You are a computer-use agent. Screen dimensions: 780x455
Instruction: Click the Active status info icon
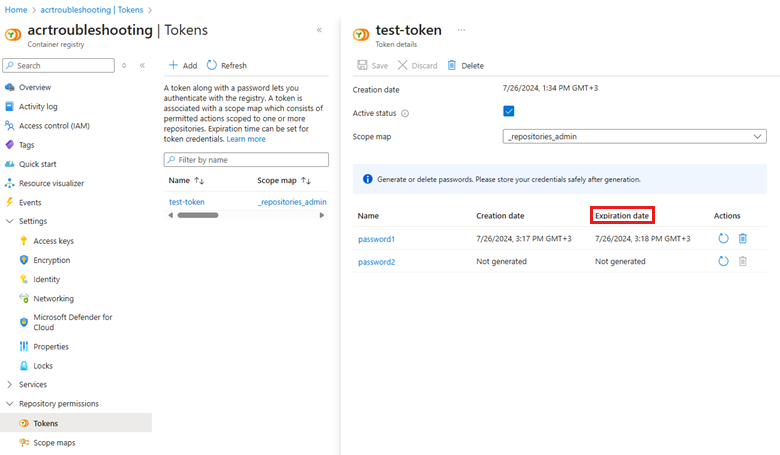click(405, 113)
